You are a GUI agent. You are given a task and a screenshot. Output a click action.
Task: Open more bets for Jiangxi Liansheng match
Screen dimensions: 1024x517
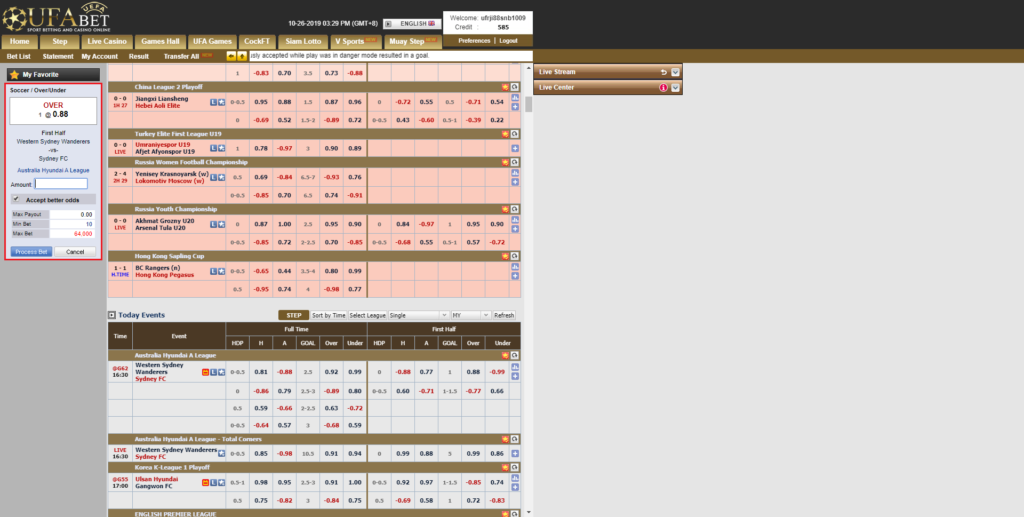click(x=515, y=106)
